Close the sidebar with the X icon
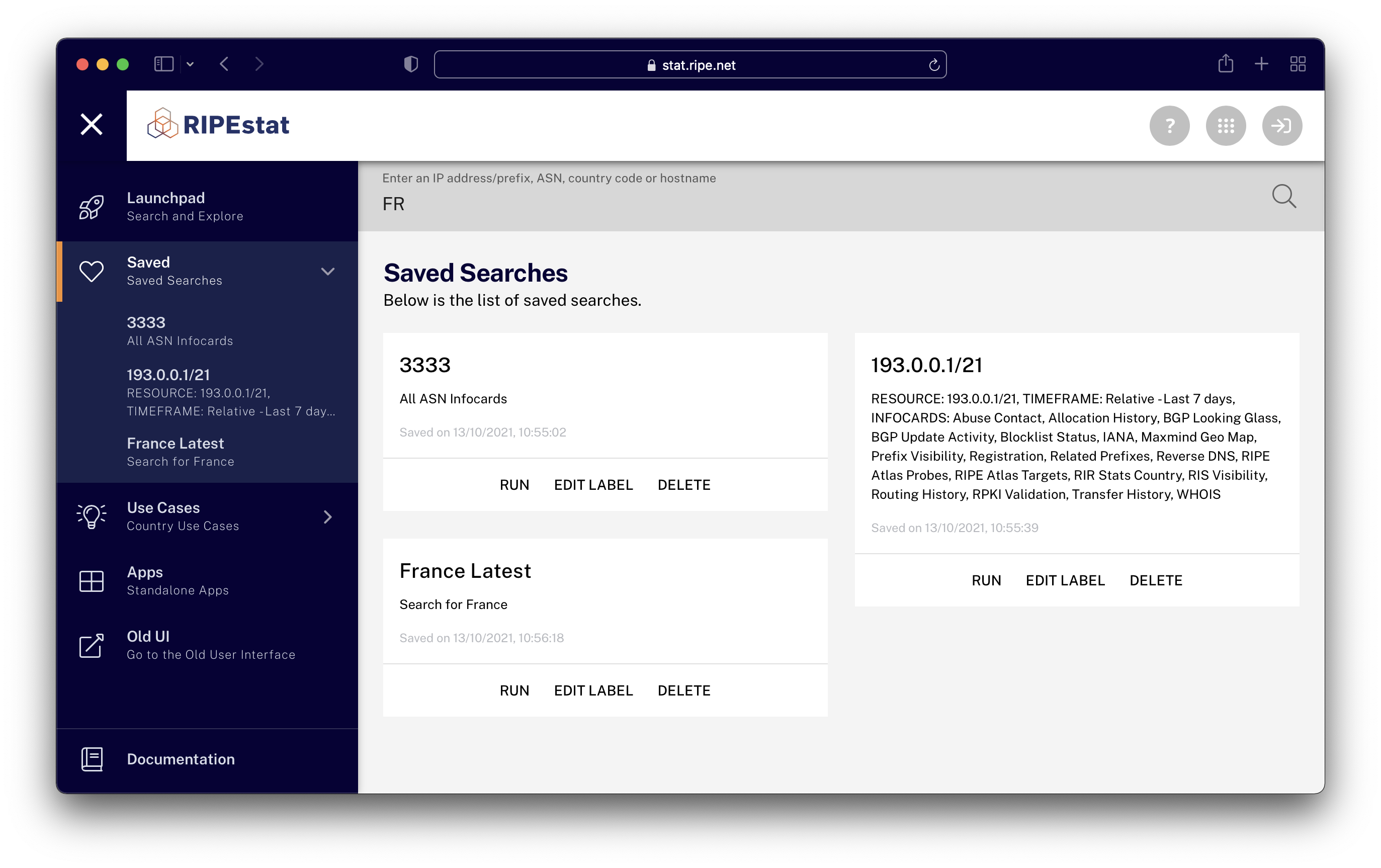The height and width of the screenshot is (868, 1381). coord(91,124)
